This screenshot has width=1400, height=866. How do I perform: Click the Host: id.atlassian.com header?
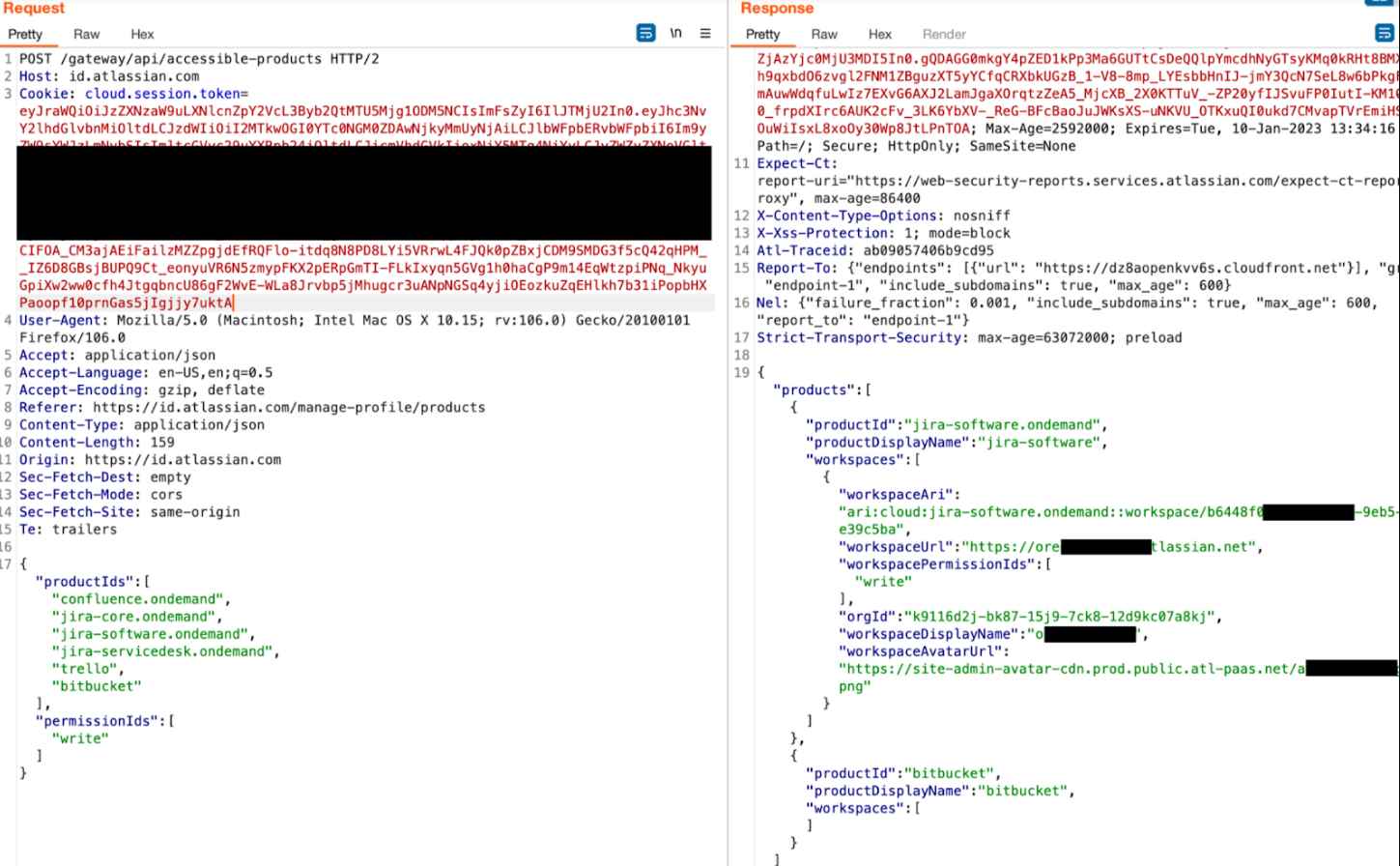click(109, 76)
